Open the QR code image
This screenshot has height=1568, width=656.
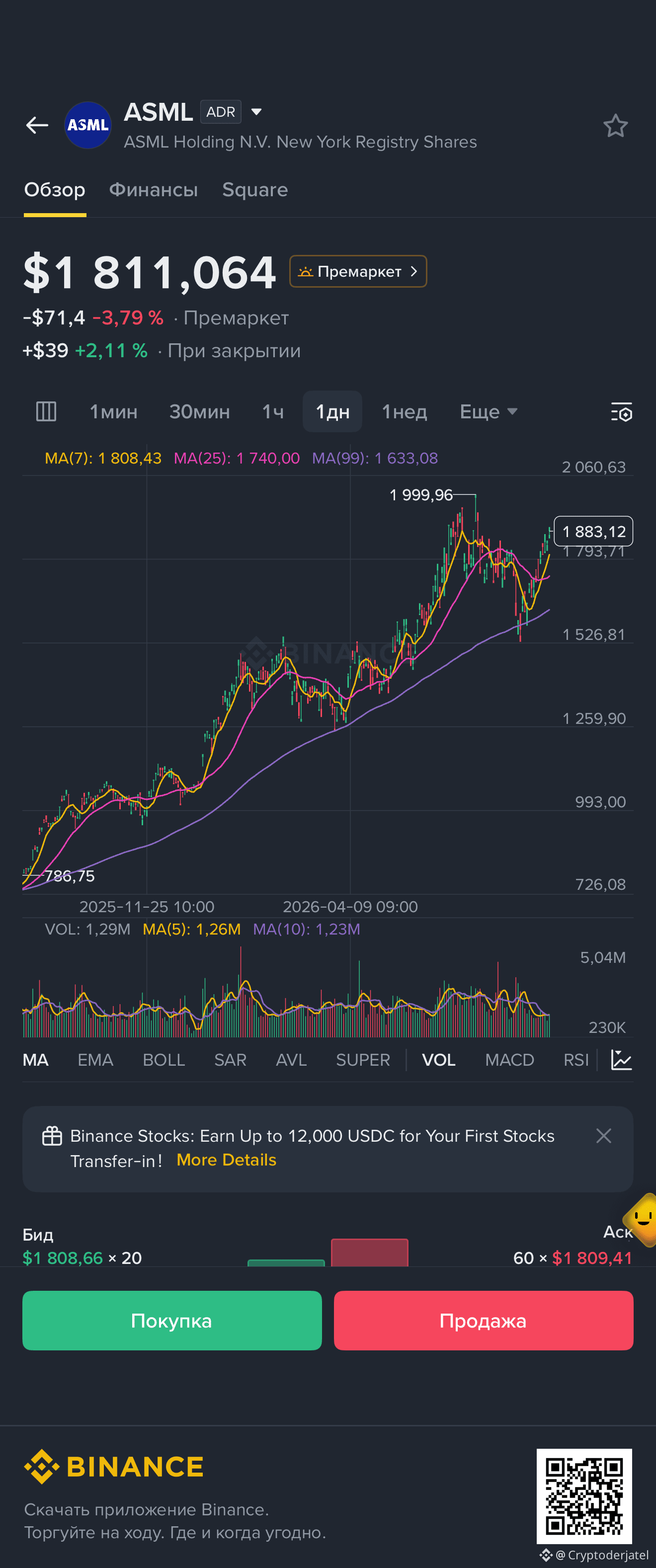click(584, 1496)
